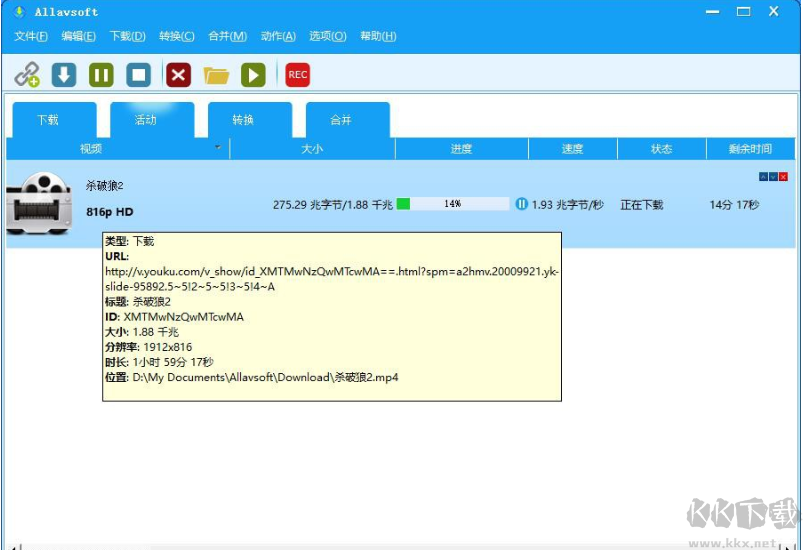Click the 正在下载 status text
The image size is (803, 550).
pyautogui.click(x=642, y=205)
